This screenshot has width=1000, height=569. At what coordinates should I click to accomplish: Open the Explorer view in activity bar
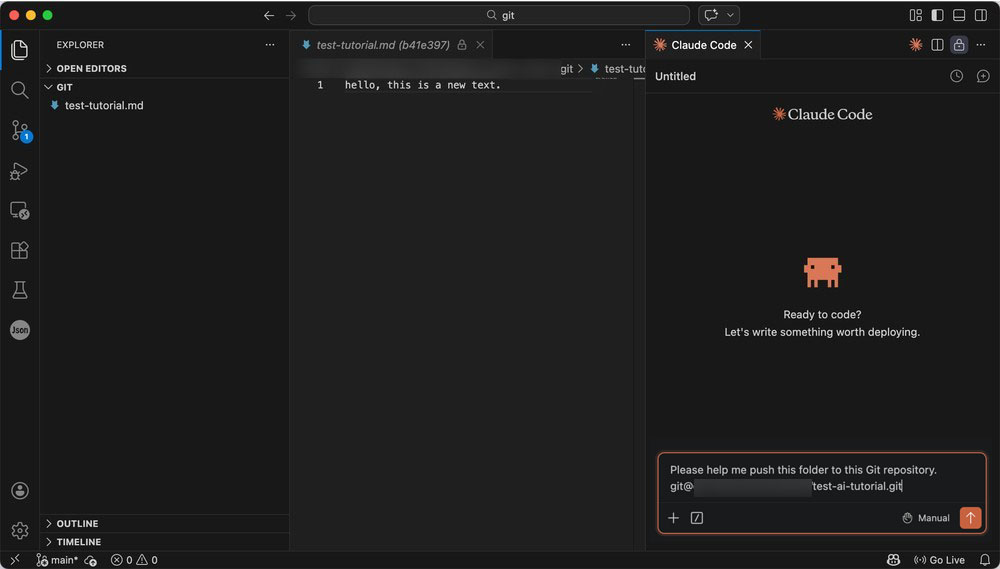[x=19, y=50]
